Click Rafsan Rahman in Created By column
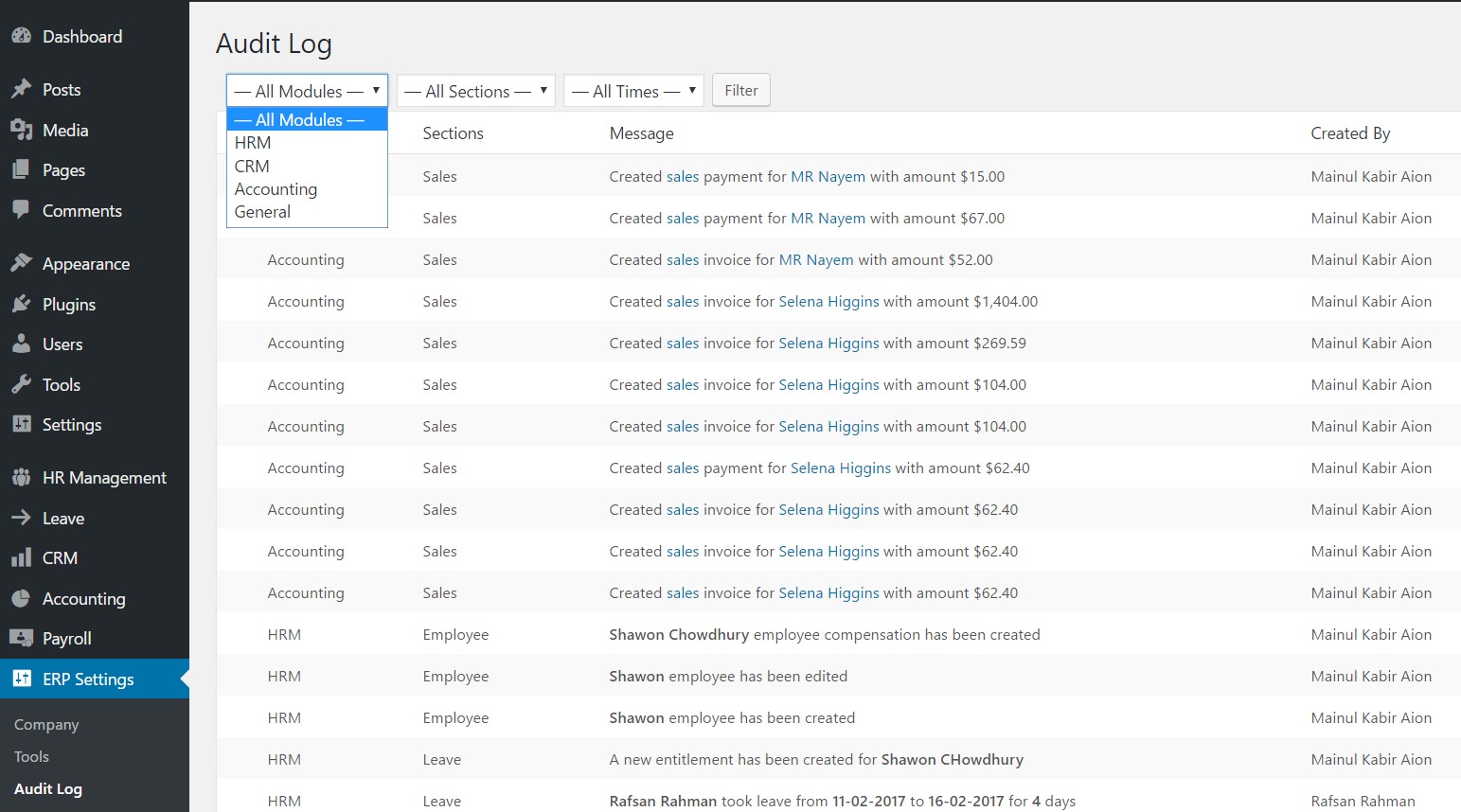 [x=1363, y=801]
